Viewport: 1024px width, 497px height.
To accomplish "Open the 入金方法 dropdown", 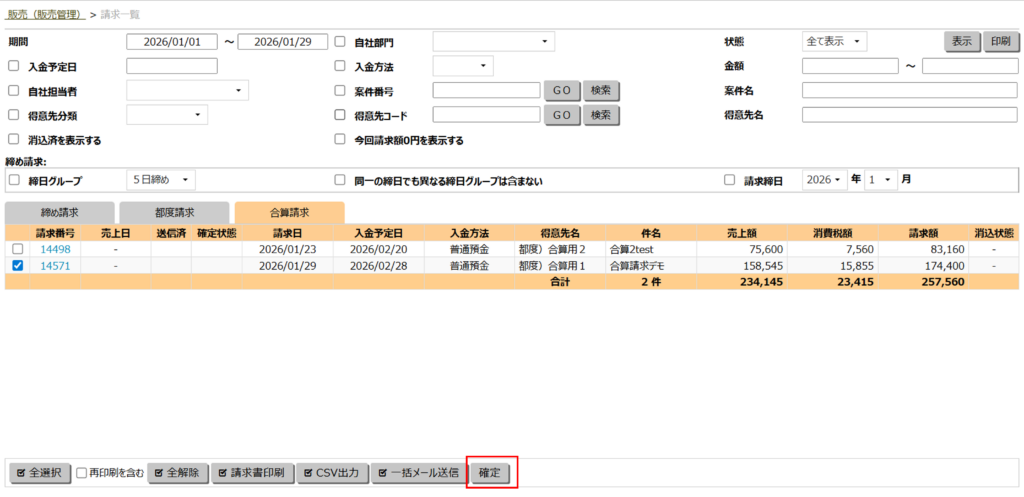I will click(x=462, y=66).
